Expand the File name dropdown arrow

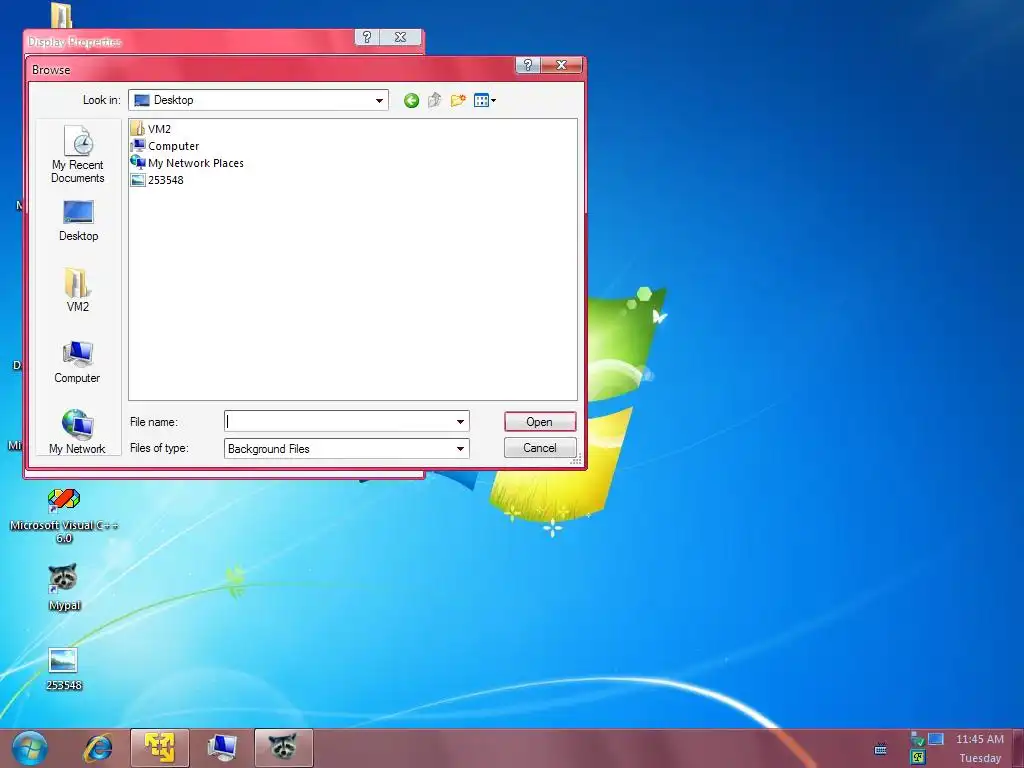tap(460, 422)
